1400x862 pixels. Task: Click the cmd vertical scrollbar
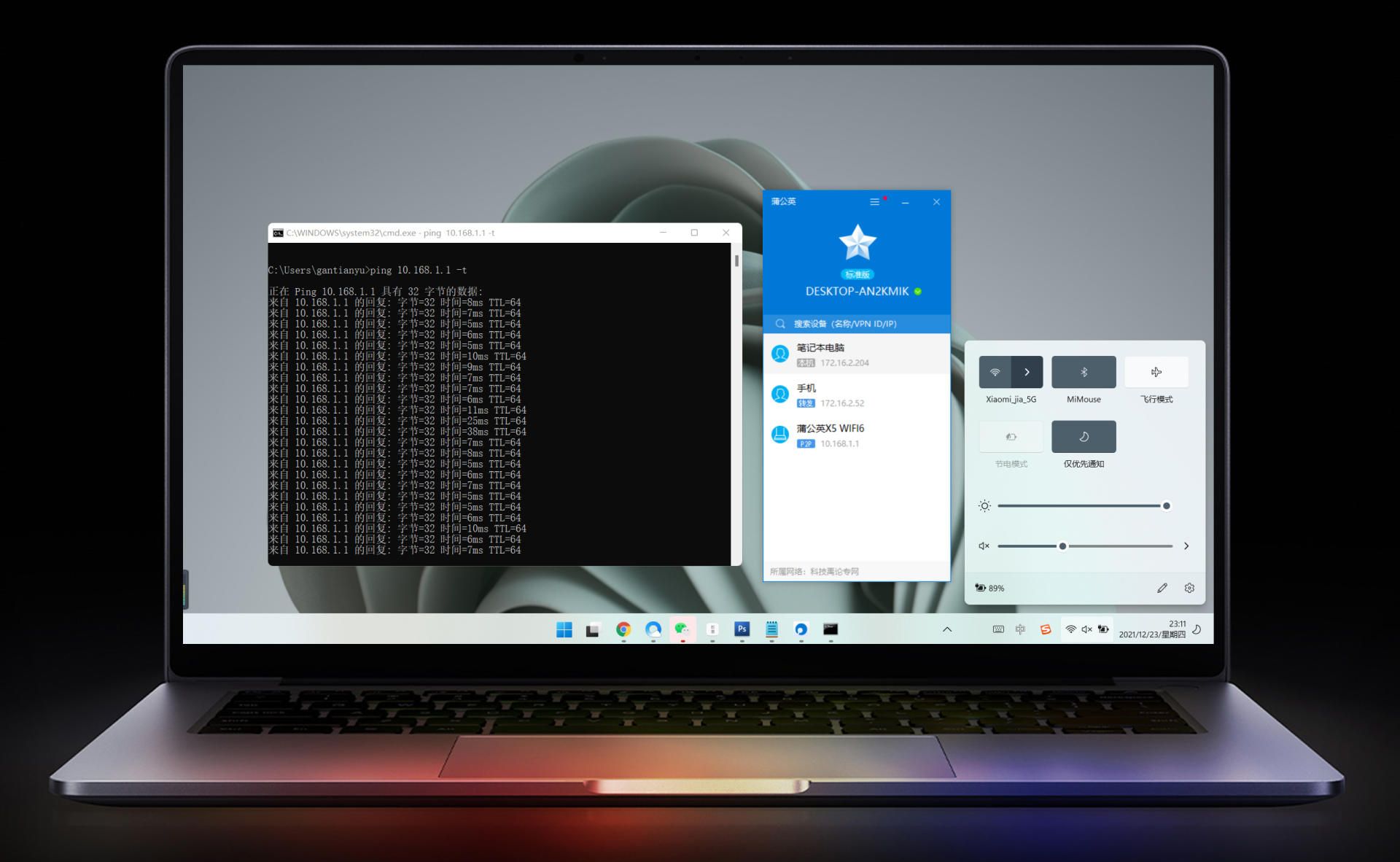pos(736,404)
